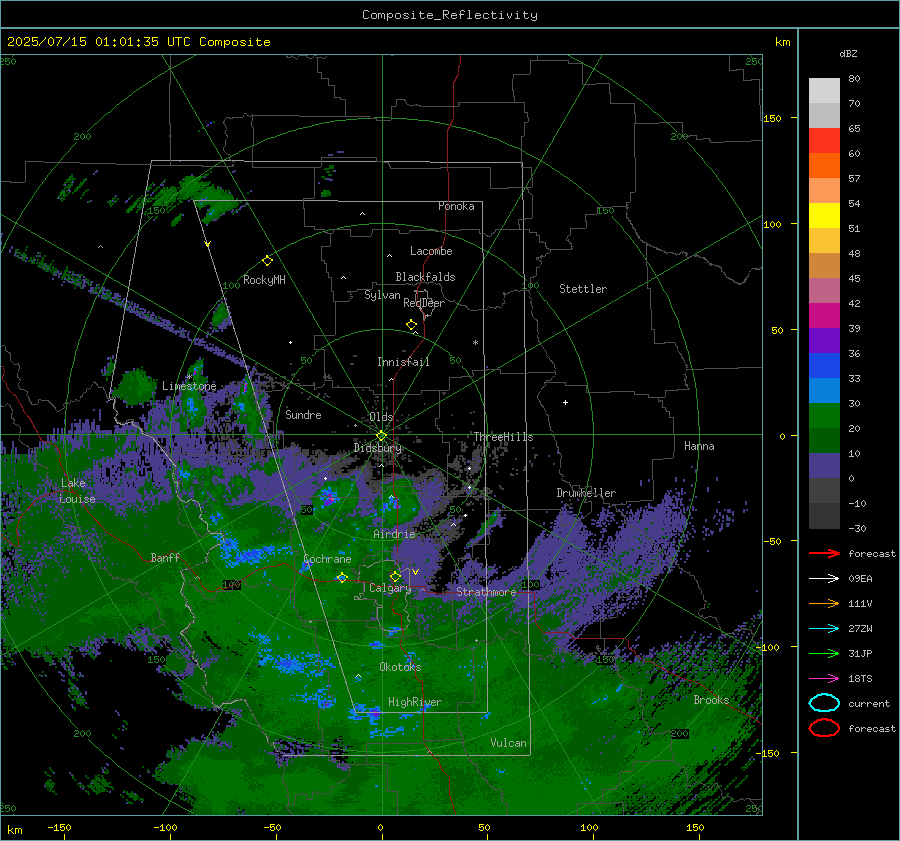Screen dimensions: 900x841
Task: Select the blue 33-36 dBZ color swatch
Action: [x=824, y=366]
